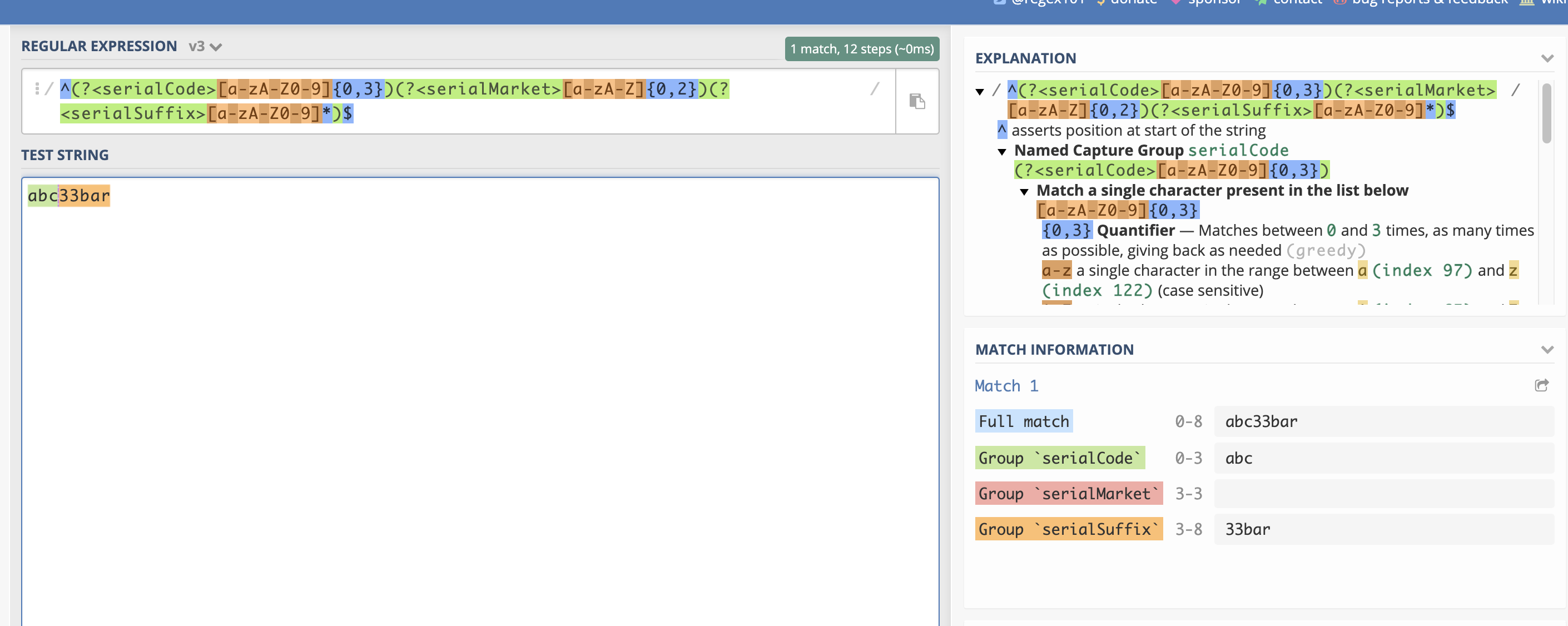This screenshot has width=1568, height=626.
Task: Copy the regex to clipboard
Action: [x=917, y=101]
